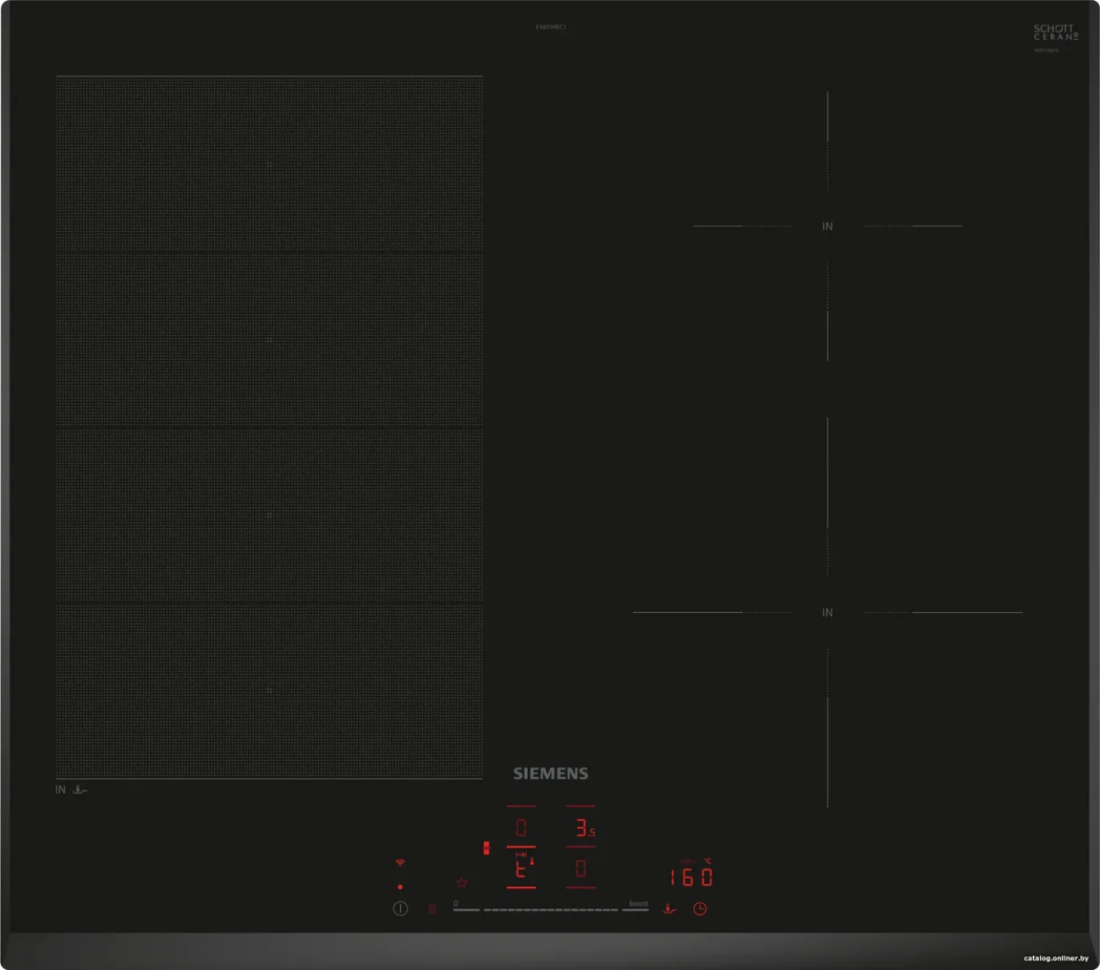Tap the upper IN marker on right zone
The width and height of the screenshot is (1100, 970).
(828, 227)
